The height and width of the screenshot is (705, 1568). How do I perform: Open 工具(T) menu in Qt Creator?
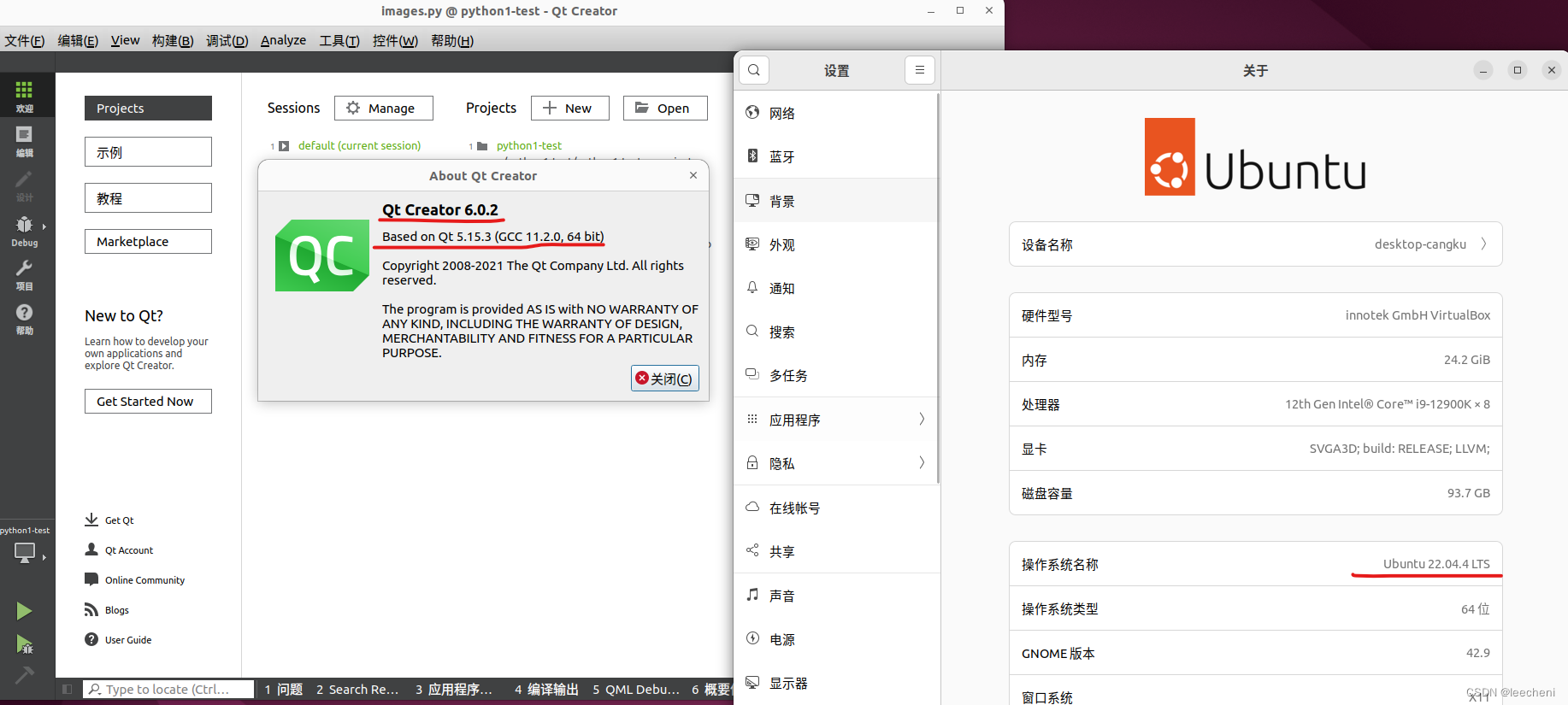click(x=339, y=40)
